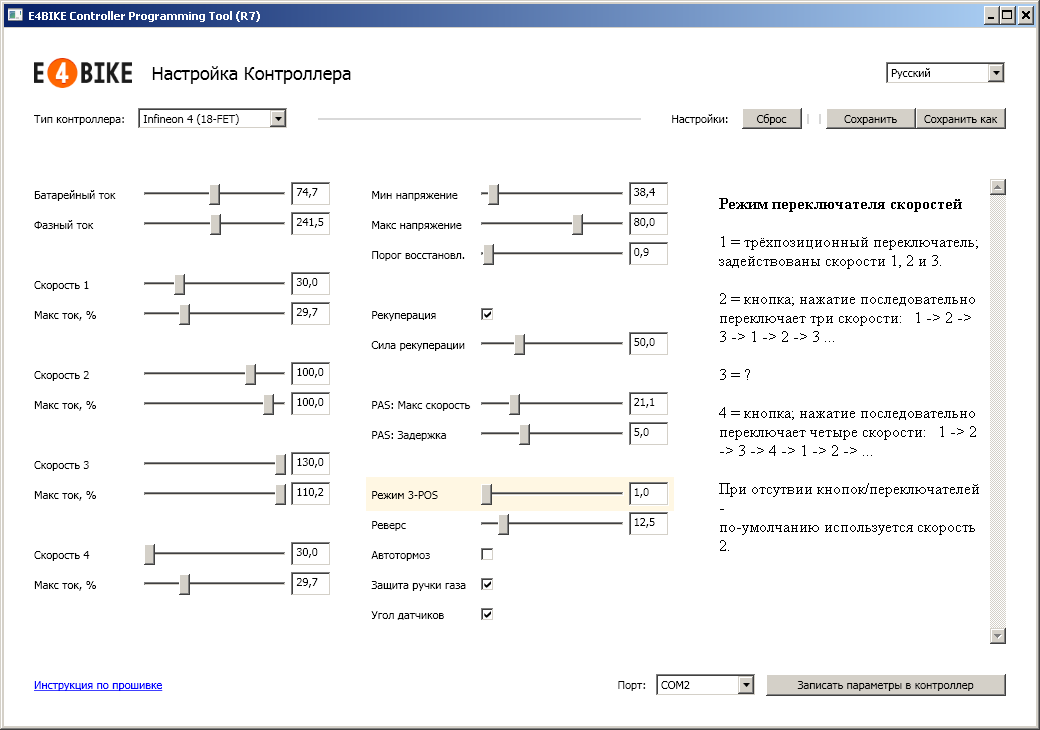
Task: Open the COM2 port dropdown
Action: (744, 685)
